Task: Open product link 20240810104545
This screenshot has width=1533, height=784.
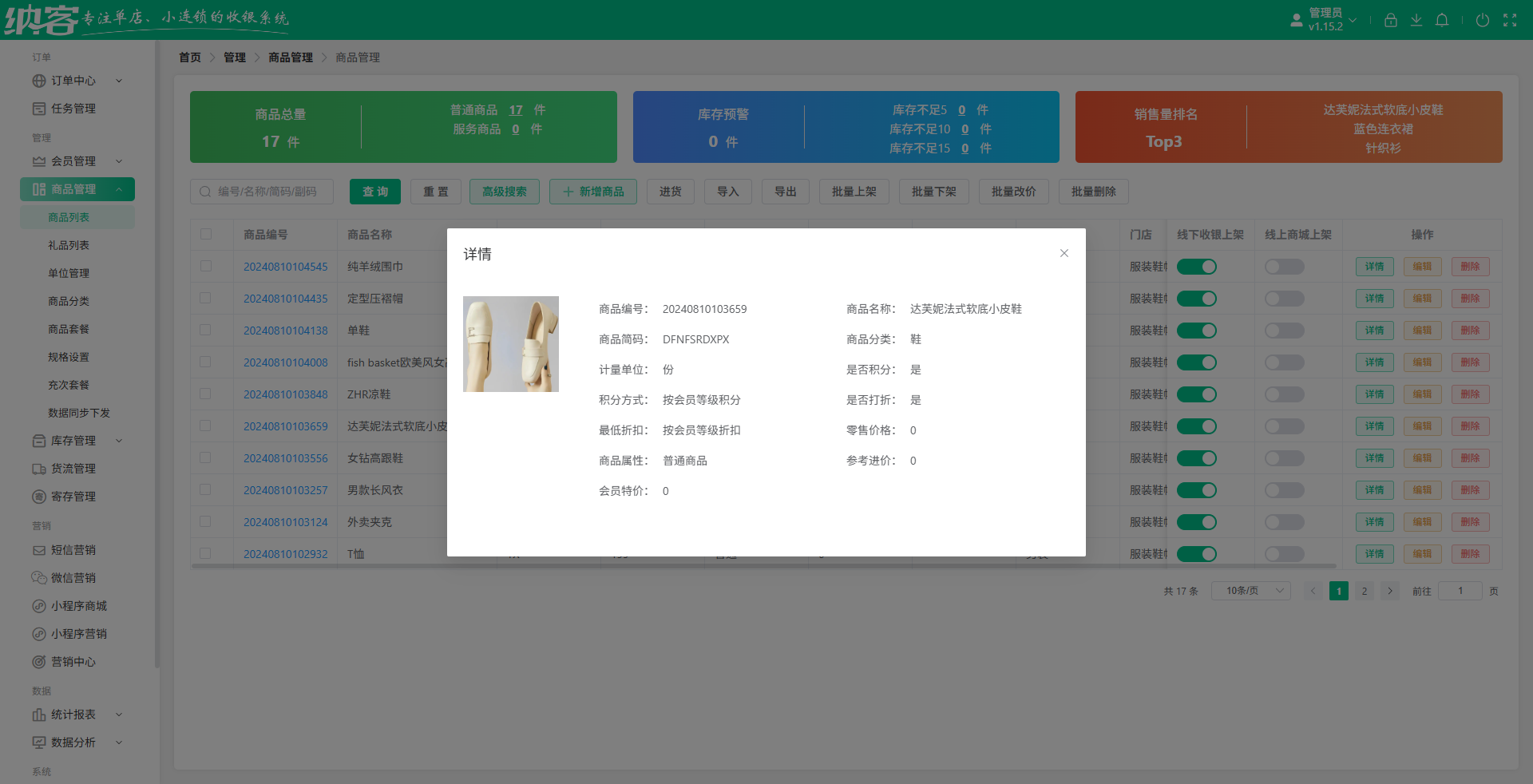Action: pos(285,267)
